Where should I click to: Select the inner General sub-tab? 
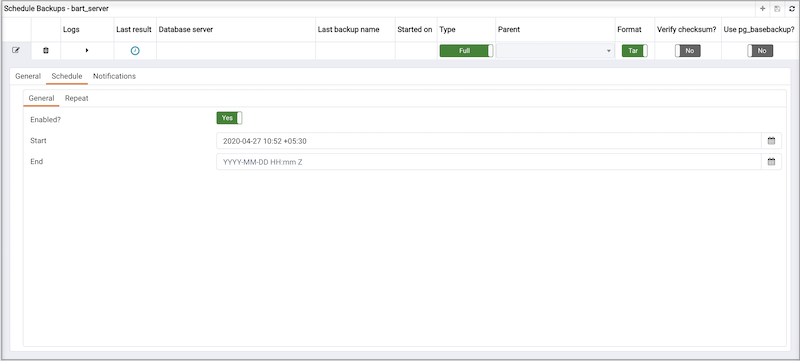point(41,98)
